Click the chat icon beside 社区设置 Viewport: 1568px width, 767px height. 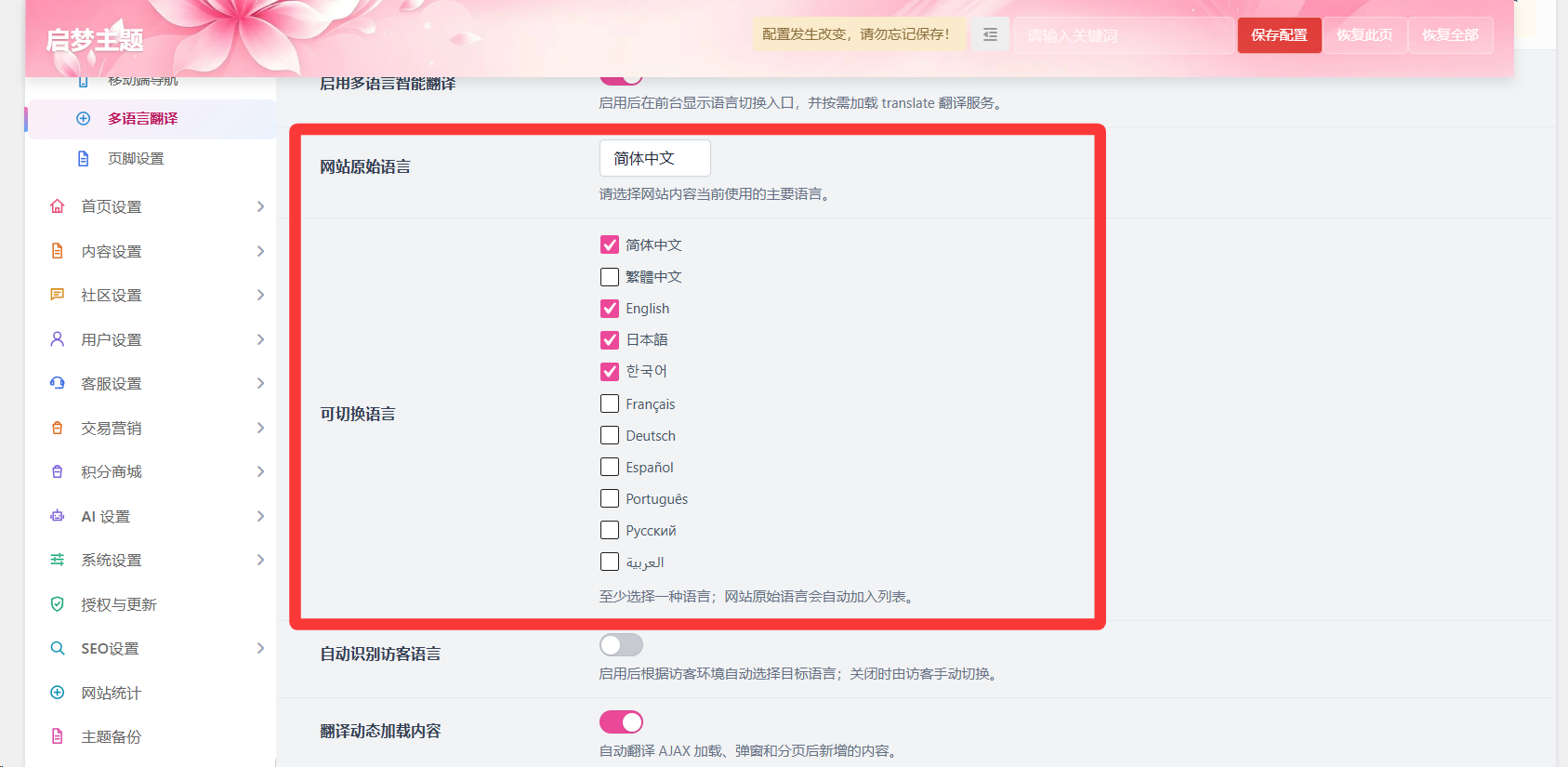(x=58, y=295)
